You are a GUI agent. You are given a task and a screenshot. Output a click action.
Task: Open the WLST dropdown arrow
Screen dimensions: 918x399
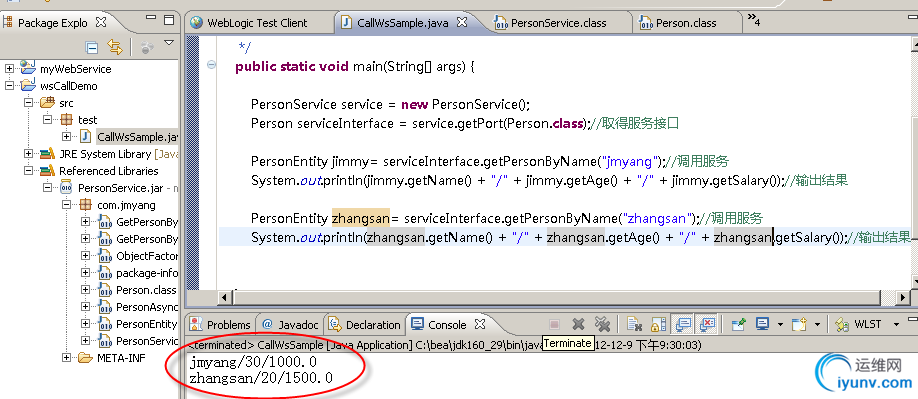click(896, 325)
